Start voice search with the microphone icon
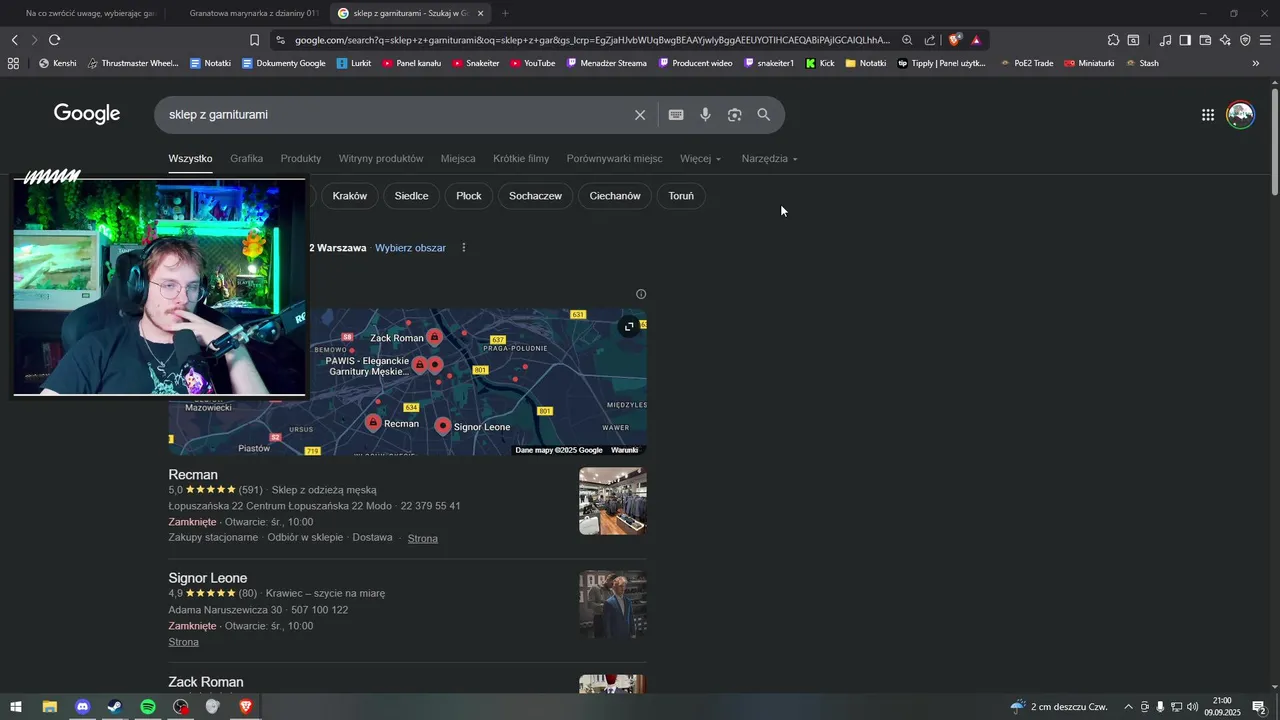 point(705,115)
